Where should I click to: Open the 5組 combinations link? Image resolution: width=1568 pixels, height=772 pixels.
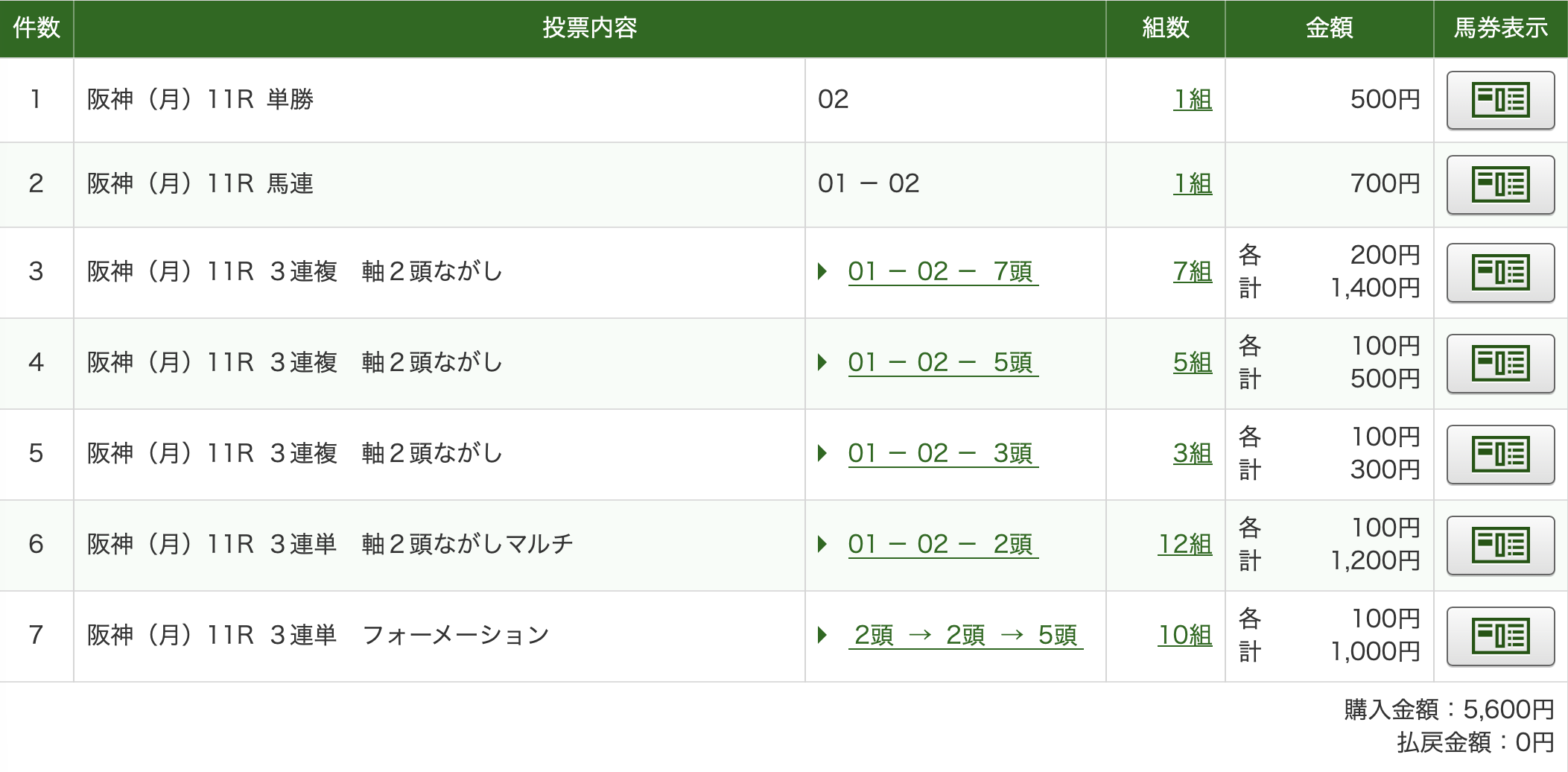[x=1193, y=362]
